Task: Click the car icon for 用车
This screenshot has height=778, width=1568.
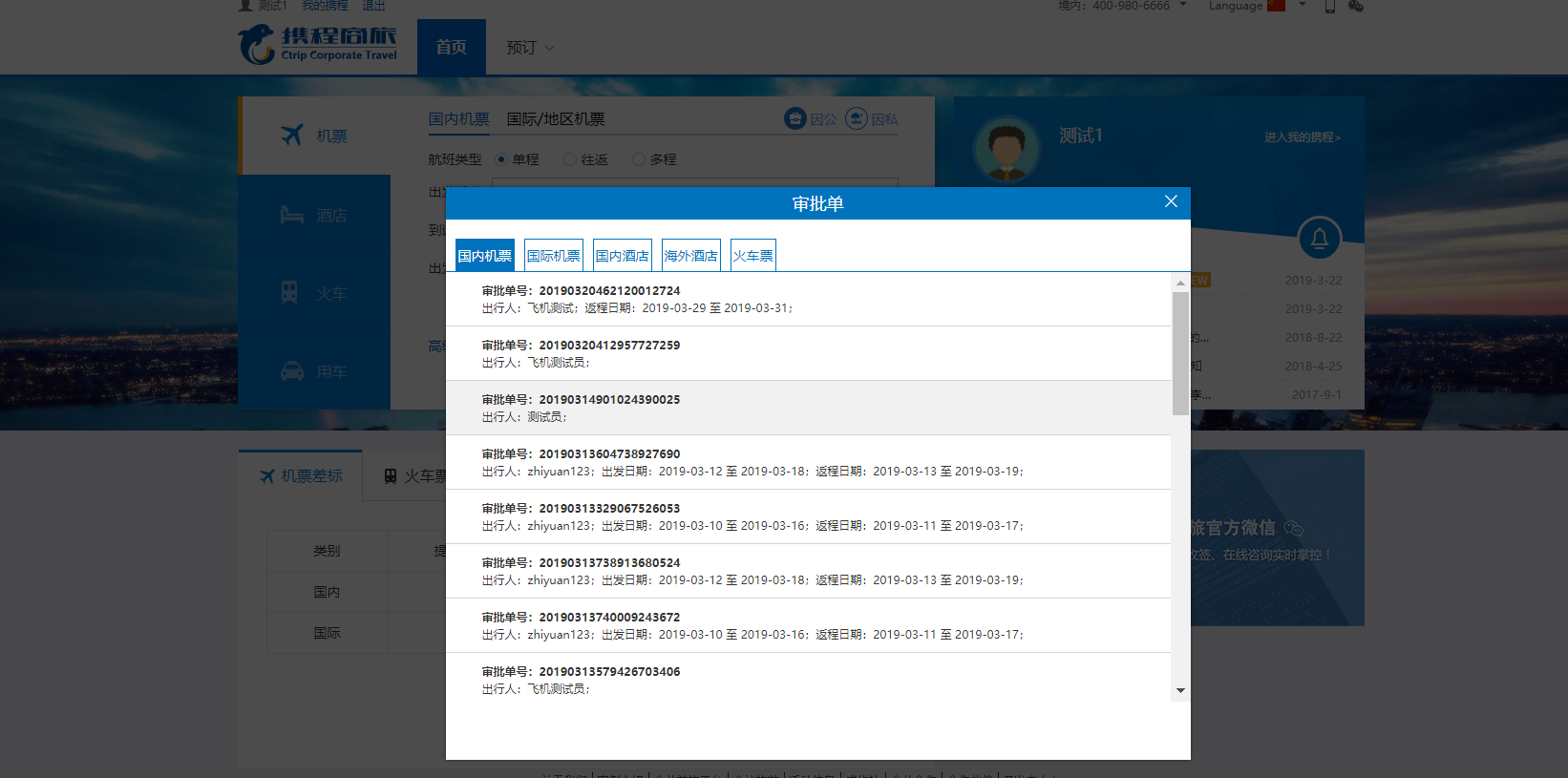Action: tap(291, 371)
